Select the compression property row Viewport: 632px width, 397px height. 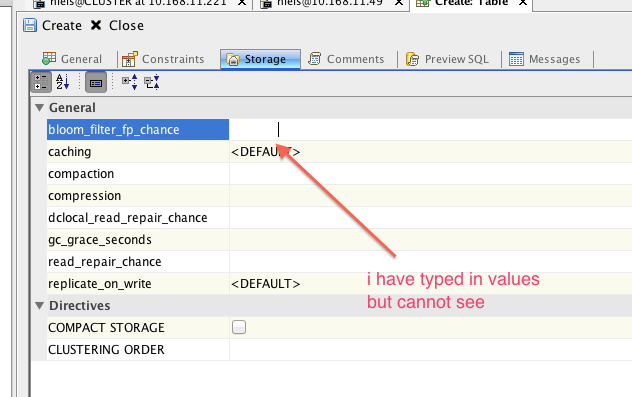[138, 196]
